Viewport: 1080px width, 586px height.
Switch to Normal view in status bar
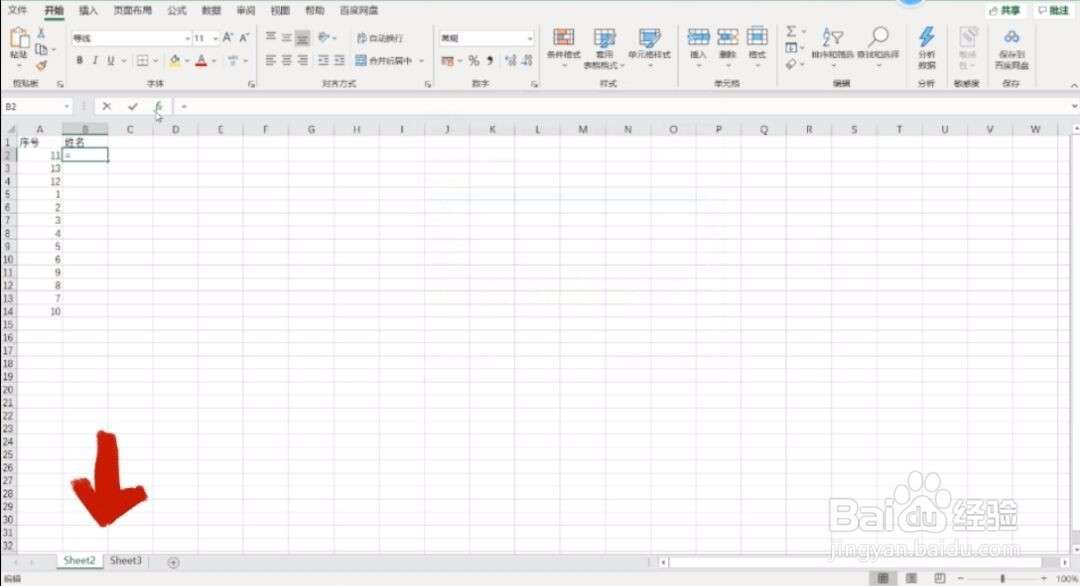883,578
